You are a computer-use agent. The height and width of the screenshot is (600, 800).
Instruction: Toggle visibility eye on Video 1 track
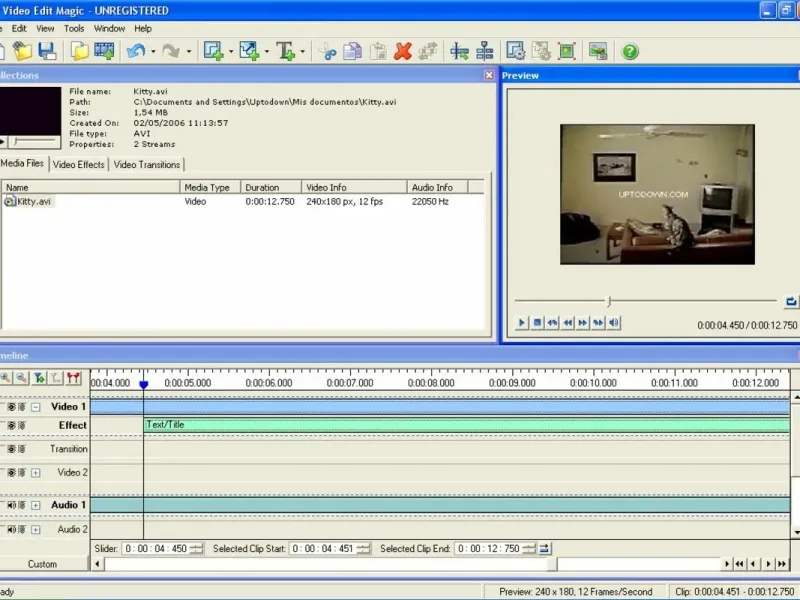[x=12, y=407]
